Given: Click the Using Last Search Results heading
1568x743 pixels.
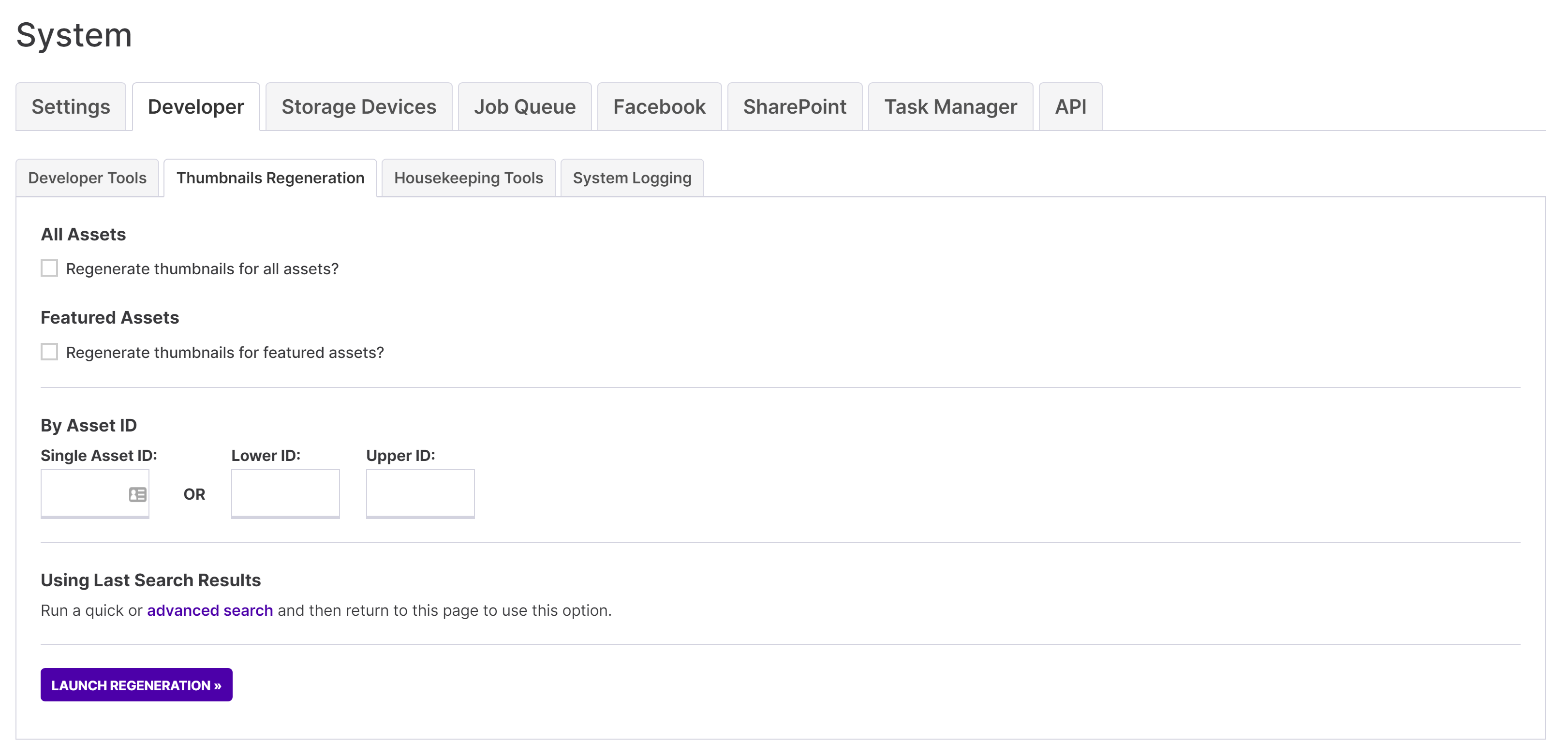Looking at the screenshot, I should (x=151, y=580).
